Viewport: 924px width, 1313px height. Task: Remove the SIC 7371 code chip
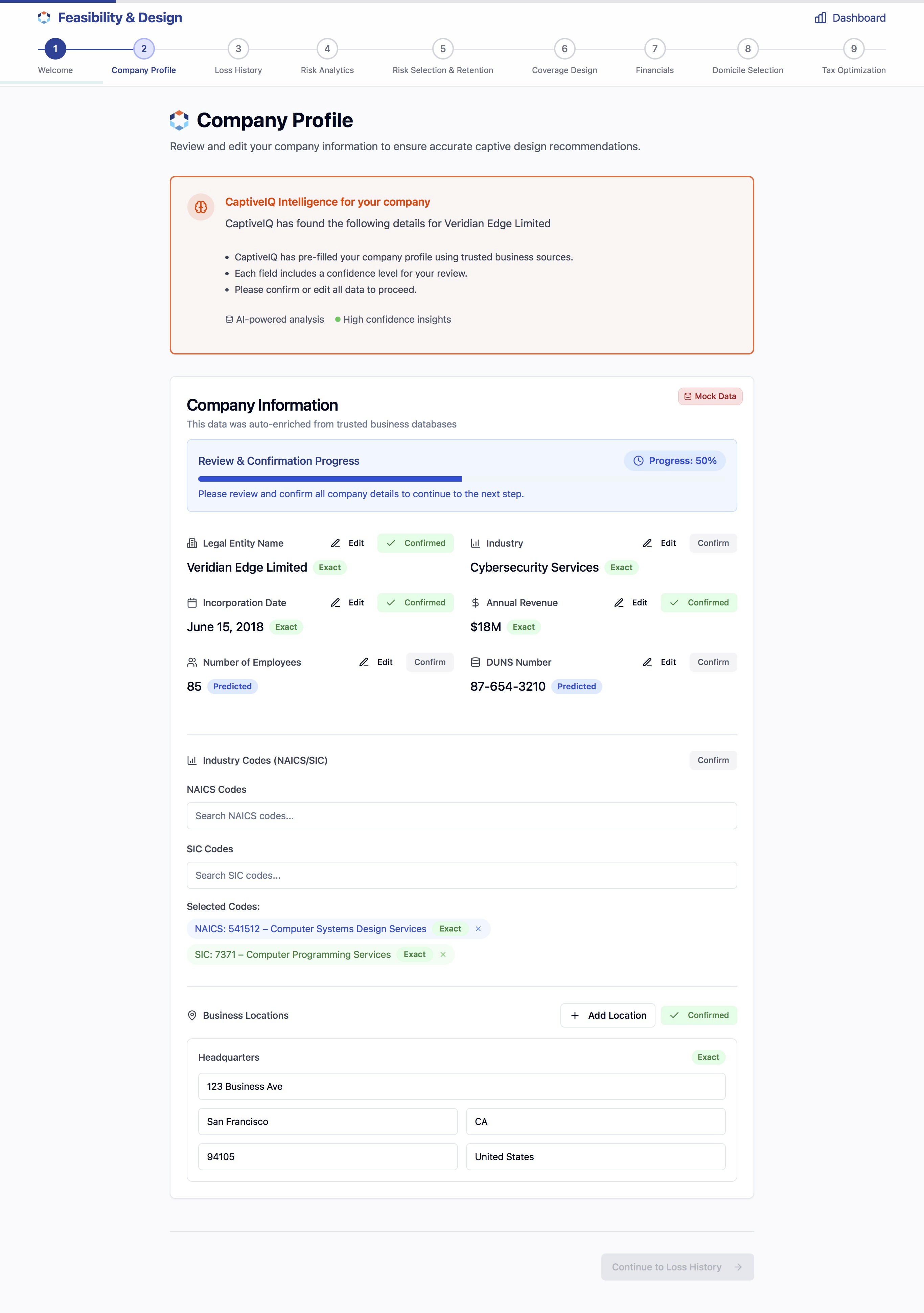443,954
